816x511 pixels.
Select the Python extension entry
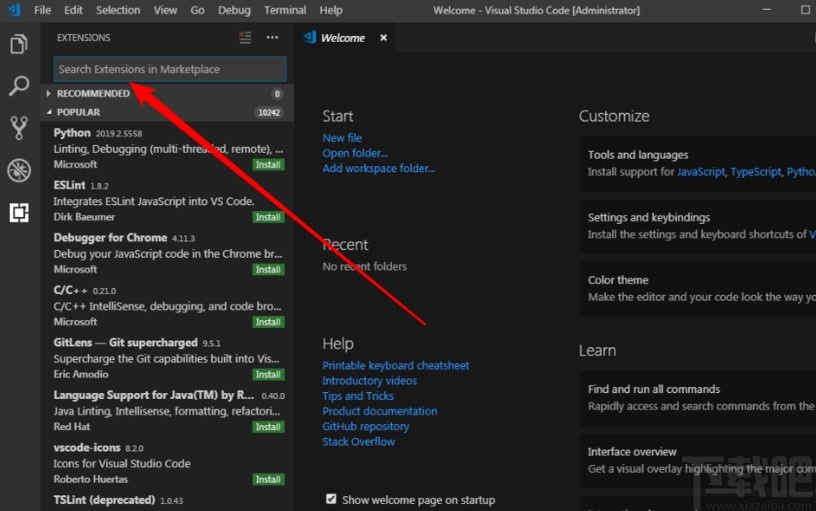click(x=168, y=148)
